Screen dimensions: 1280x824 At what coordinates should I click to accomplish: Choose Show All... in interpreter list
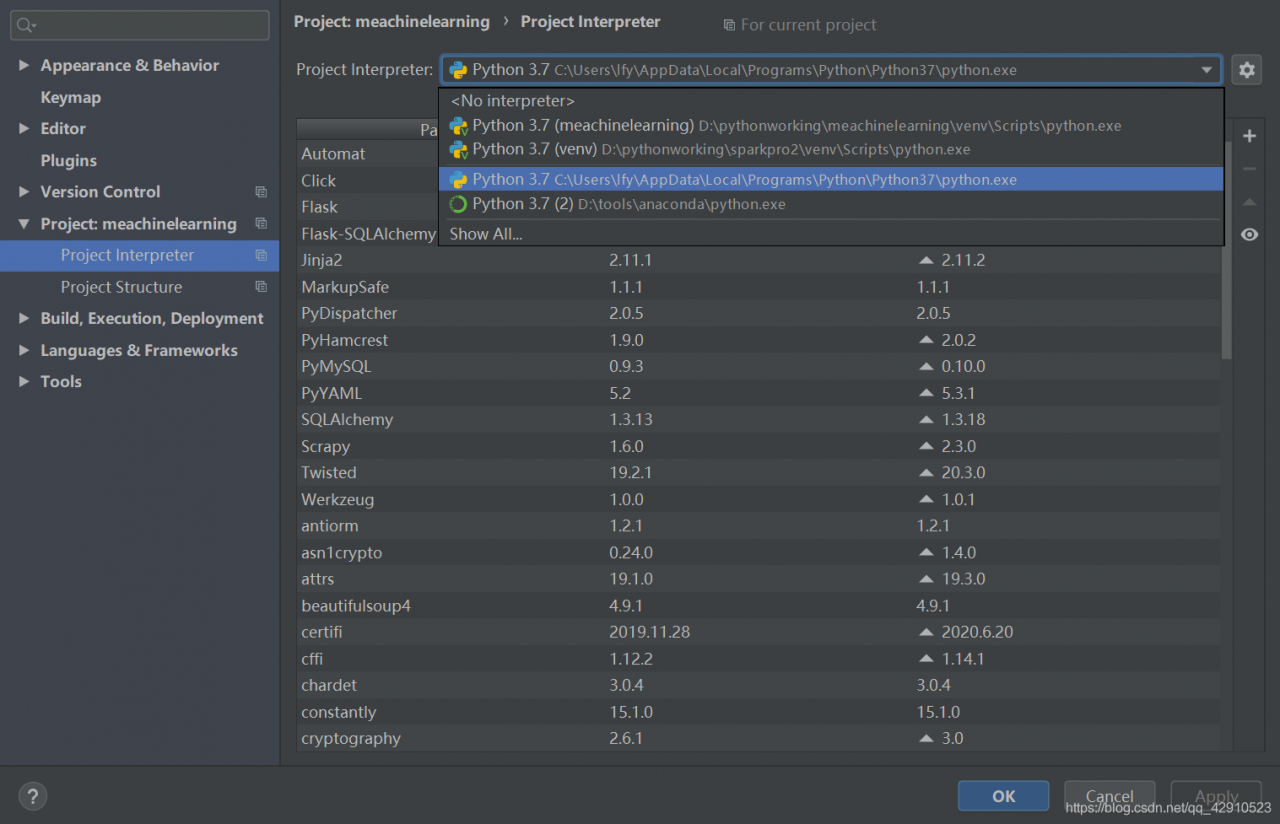pos(831,234)
